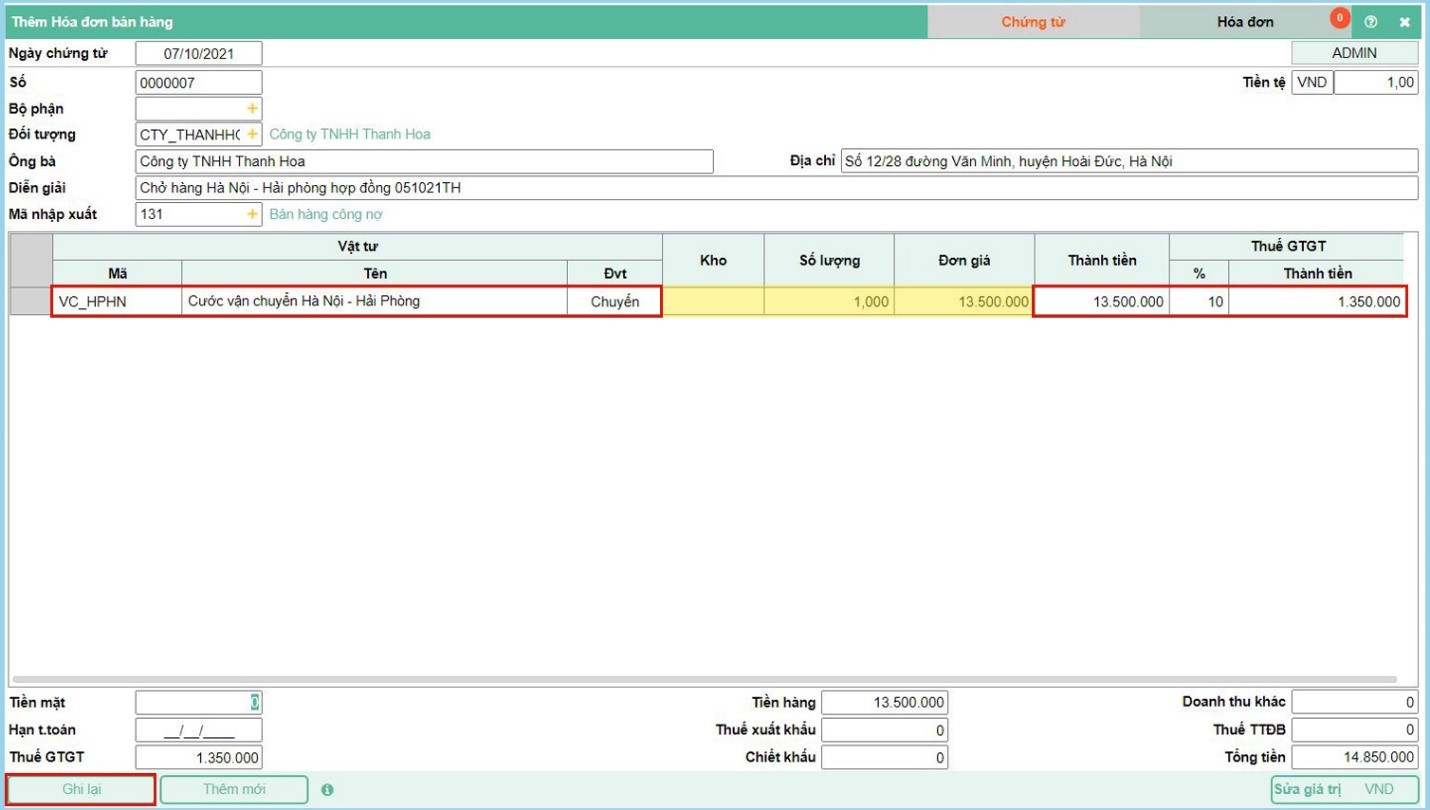The height and width of the screenshot is (810, 1430).
Task: Click the plus icon in Mã nhập xuất field
Action: click(252, 215)
